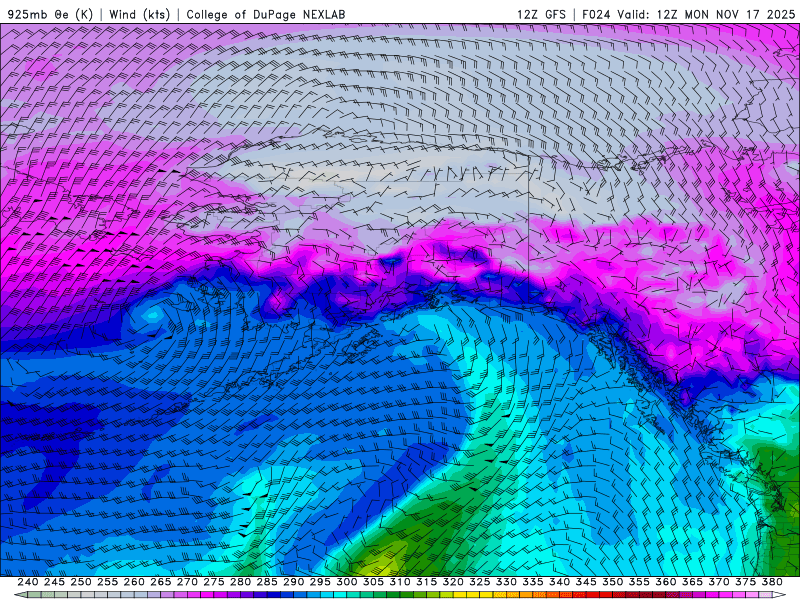800x600 pixels.
Task: Select the 255 value on the color scale
Action: pyautogui.click(x=107, y=582)
